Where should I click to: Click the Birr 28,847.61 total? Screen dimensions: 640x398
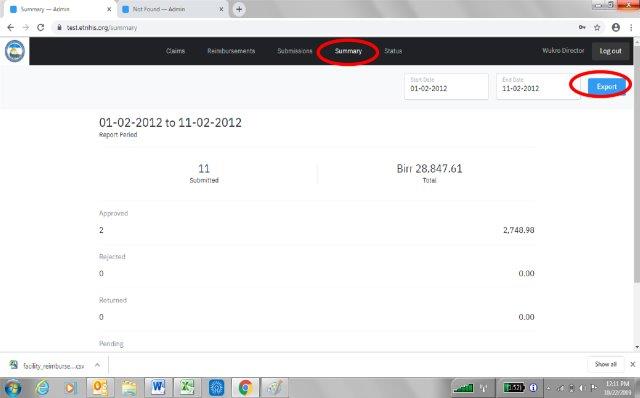(429, 169)
